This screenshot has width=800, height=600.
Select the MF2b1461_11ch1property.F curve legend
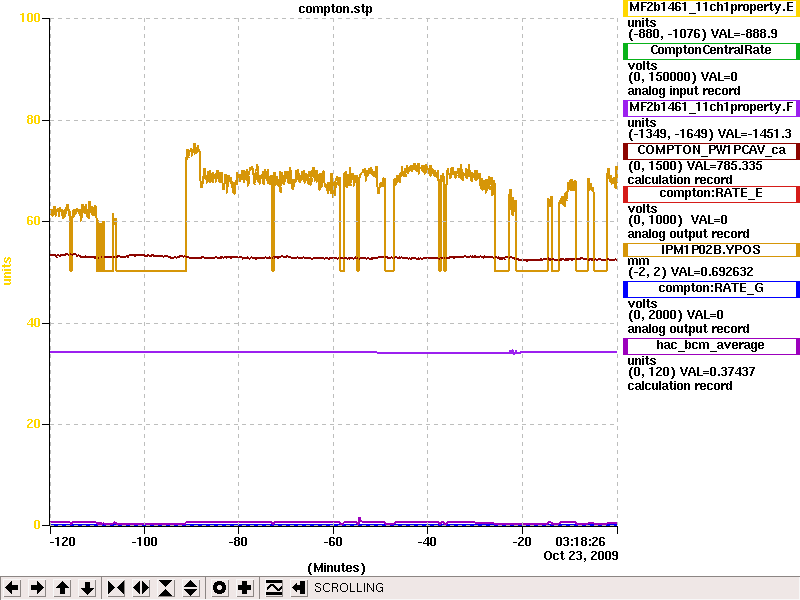[711, 108]
